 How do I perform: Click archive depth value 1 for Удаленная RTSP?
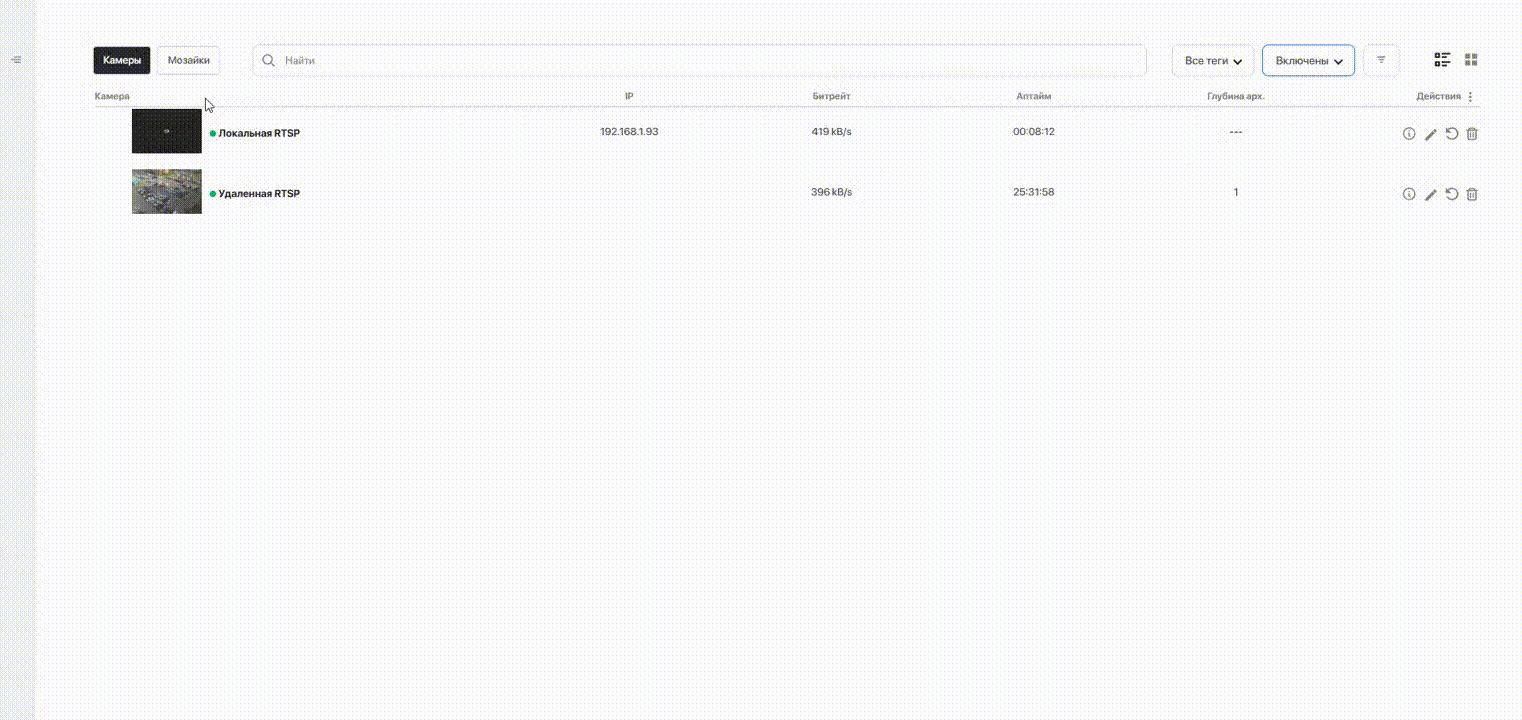point(1235,192)
